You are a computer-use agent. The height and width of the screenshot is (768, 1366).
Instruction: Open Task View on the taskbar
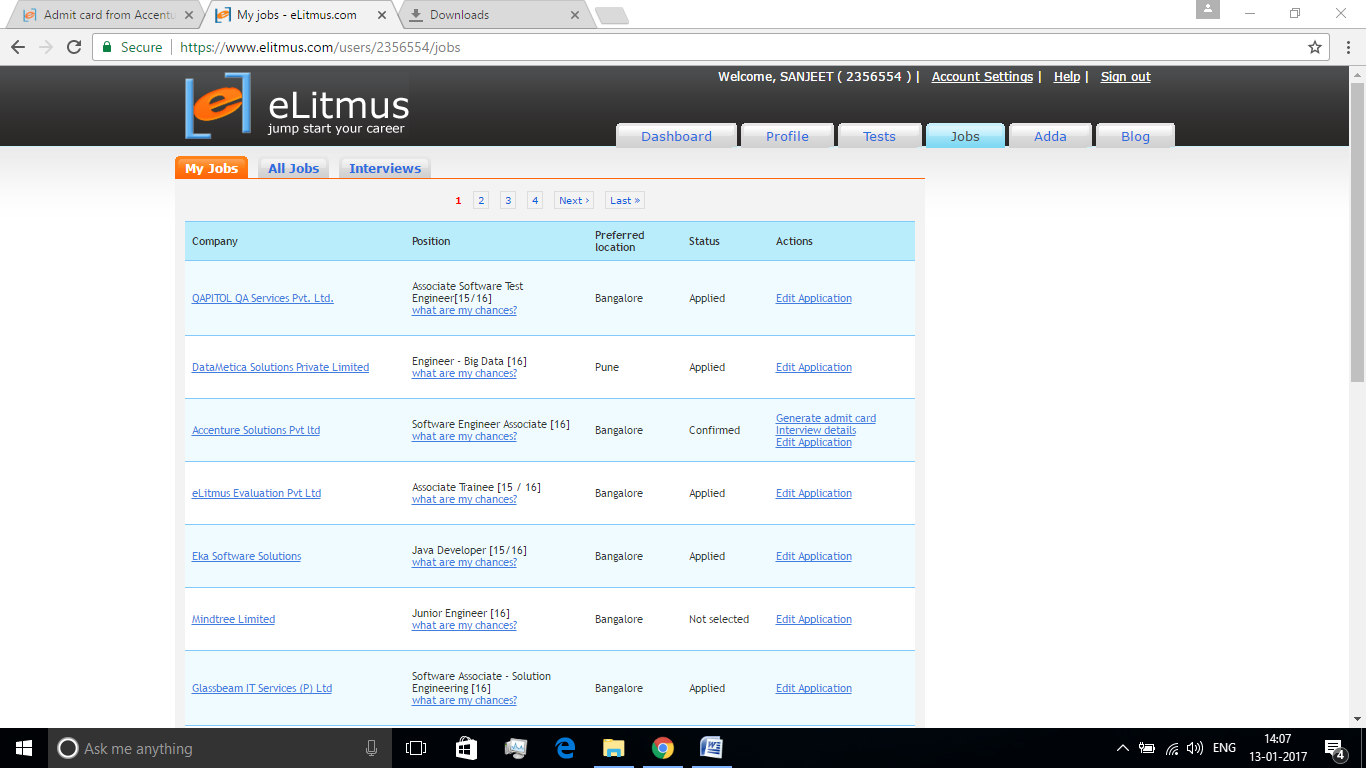coord(416,748)
